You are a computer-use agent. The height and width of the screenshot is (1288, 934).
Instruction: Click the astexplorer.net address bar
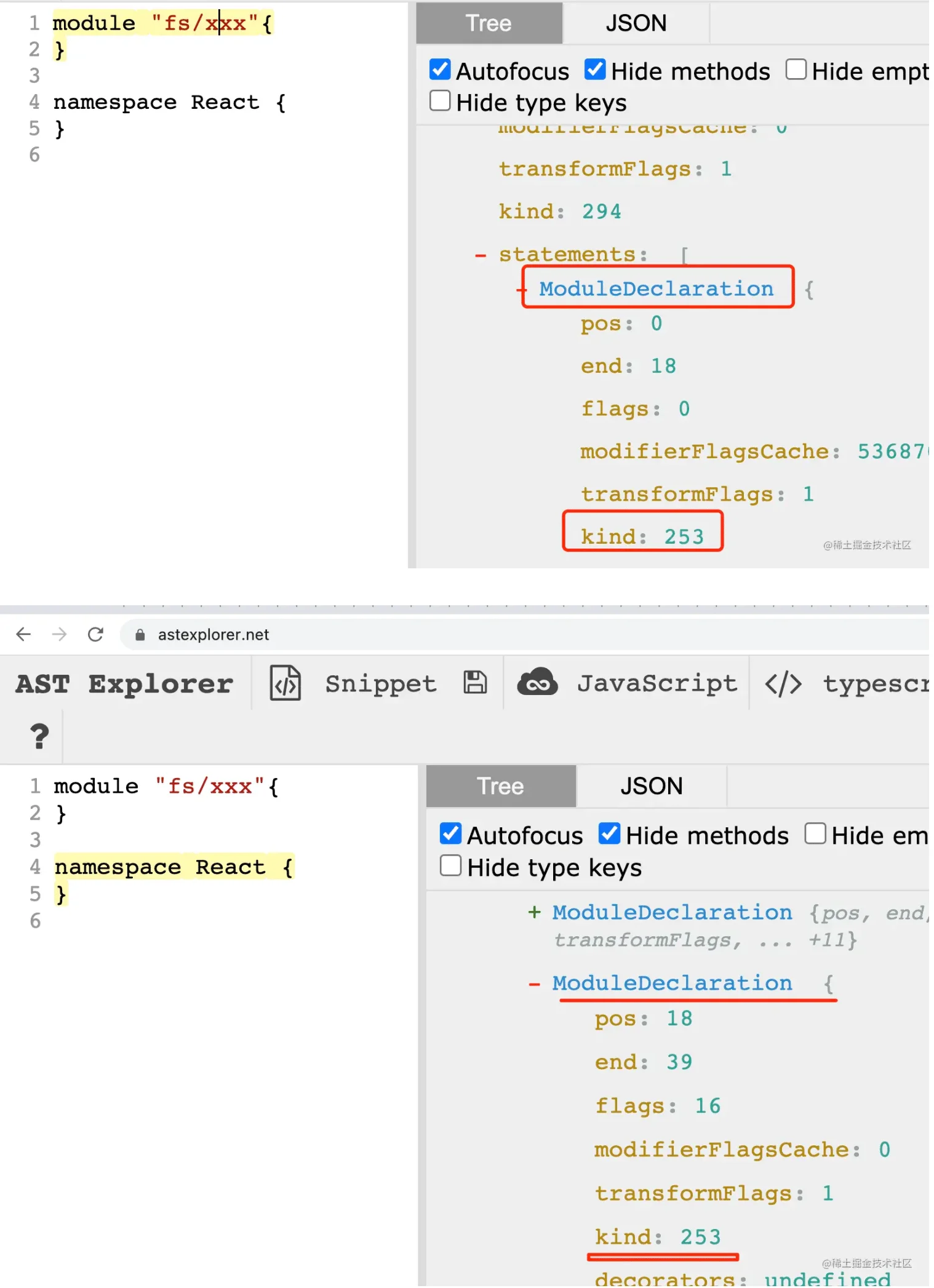[x=525, y=635]
